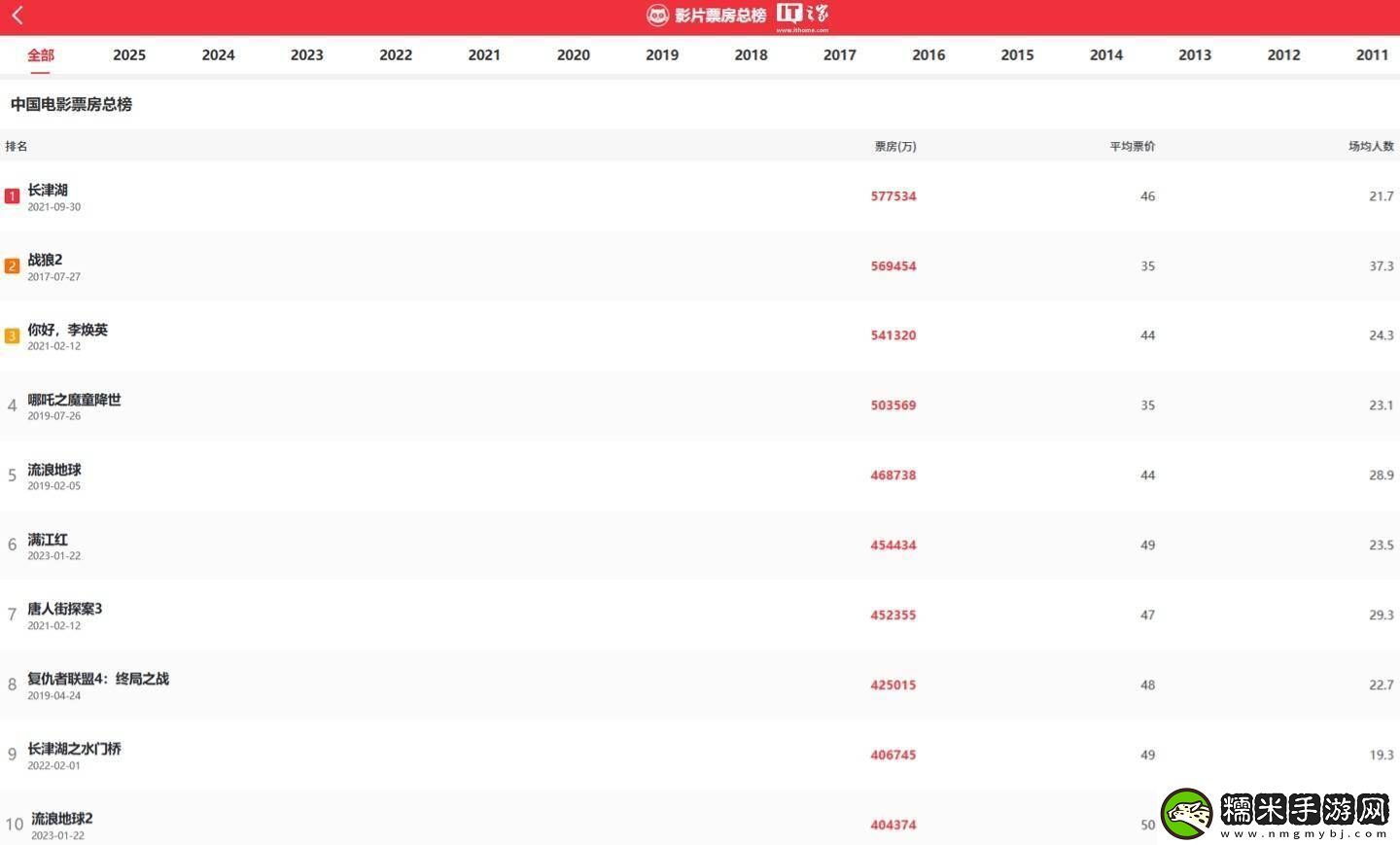Click the 影片票房总榜 page title
The width and height of the screenshot is (1400, 845).
720,16
